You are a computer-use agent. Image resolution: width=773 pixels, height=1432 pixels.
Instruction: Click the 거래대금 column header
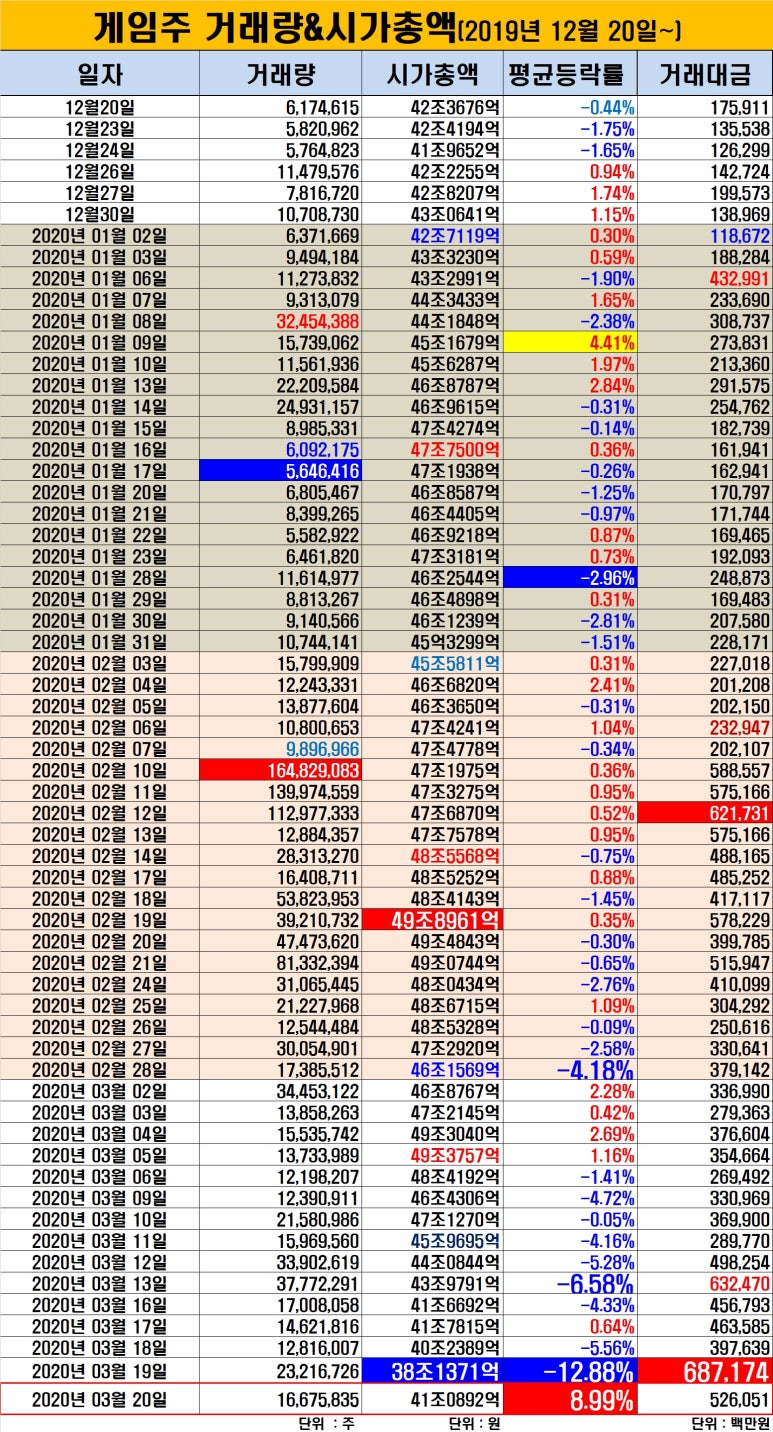705,74
